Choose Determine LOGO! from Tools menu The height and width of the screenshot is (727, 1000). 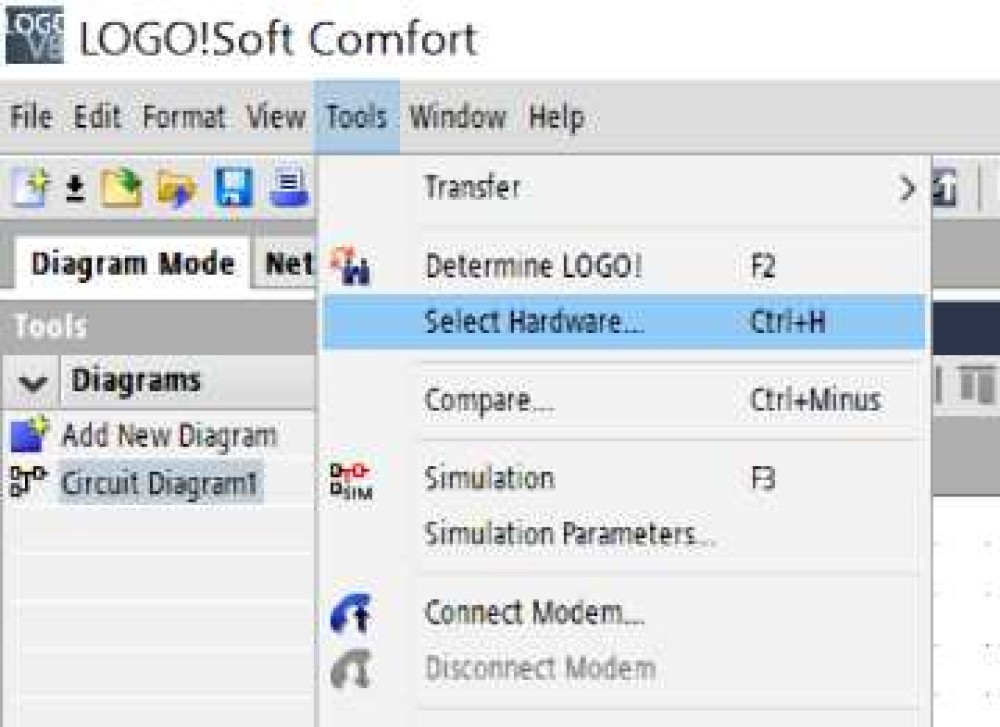point(624,266)
